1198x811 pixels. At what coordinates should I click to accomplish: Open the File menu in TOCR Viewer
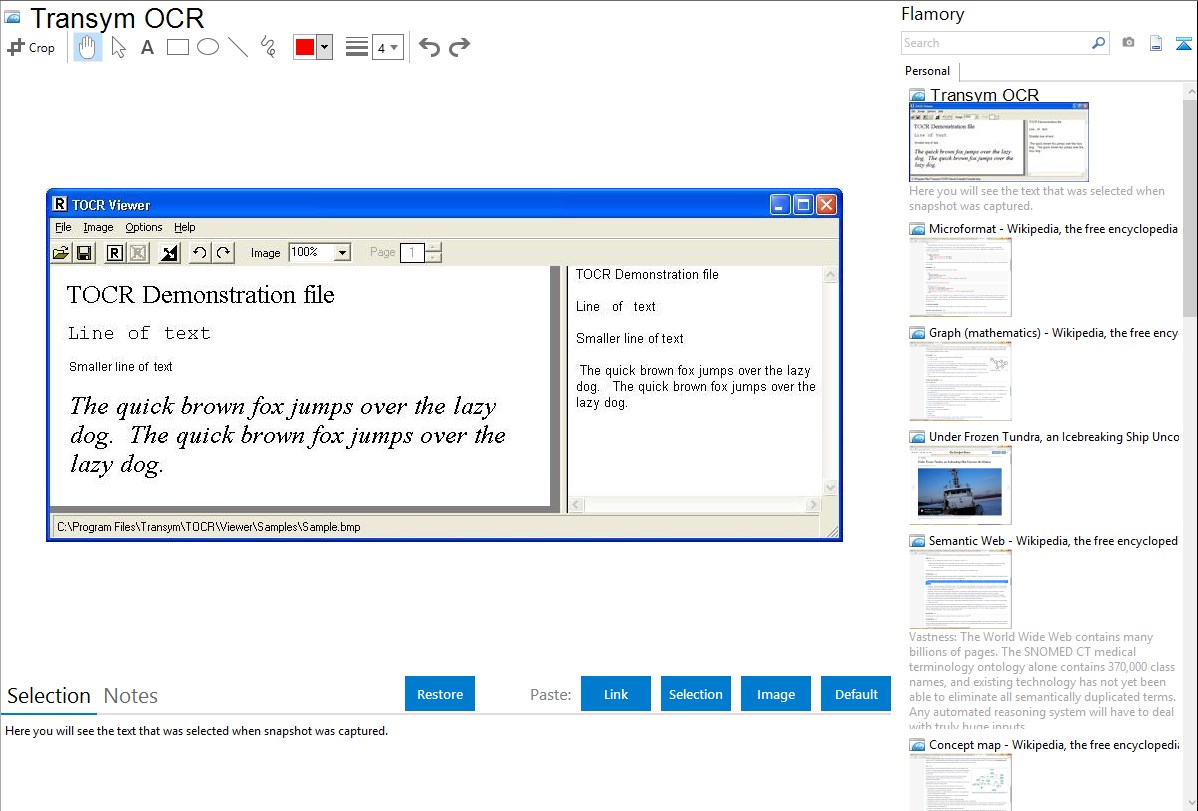tap(63, 227)
